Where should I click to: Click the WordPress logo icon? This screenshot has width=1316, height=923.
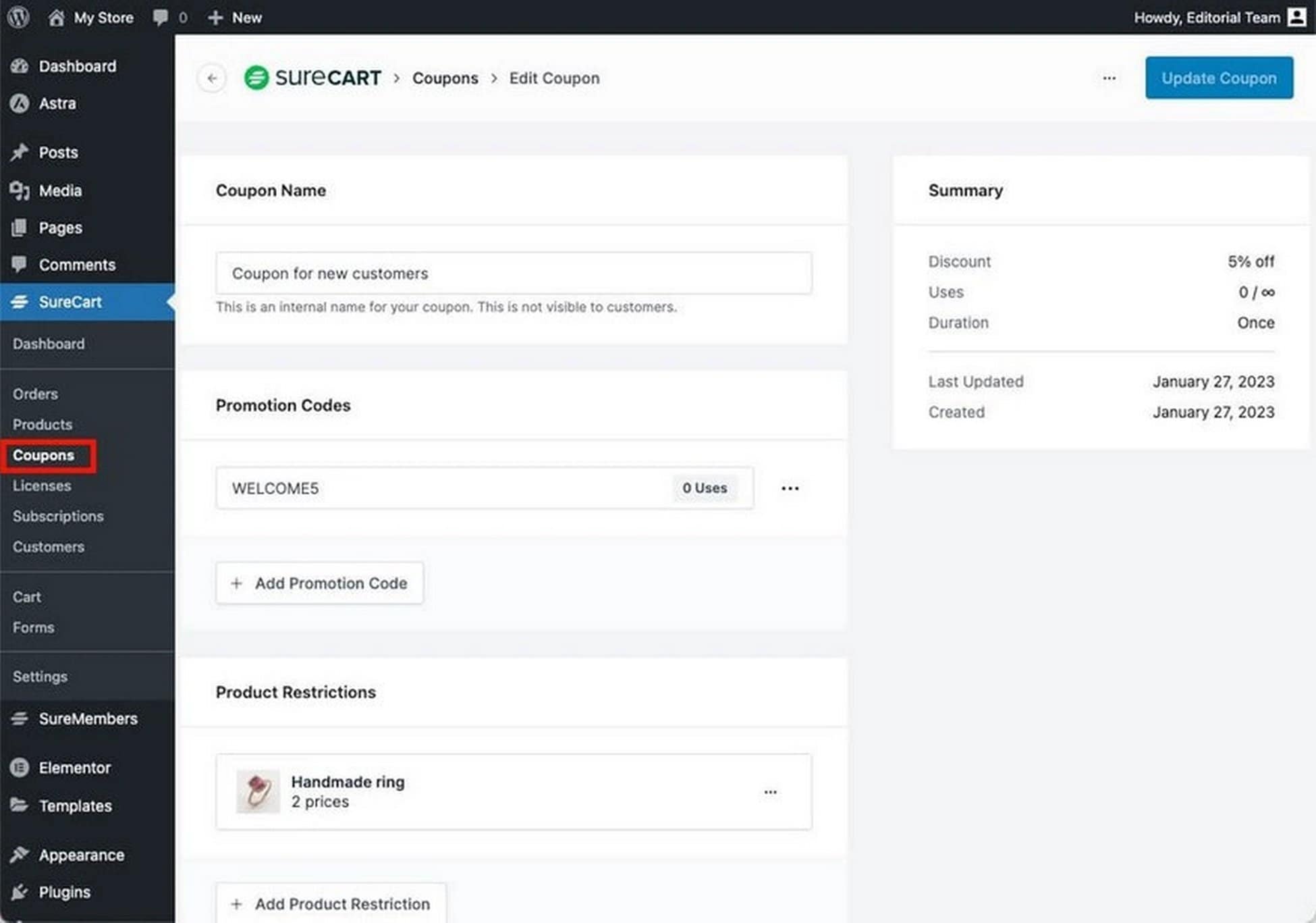click(18, 17)
